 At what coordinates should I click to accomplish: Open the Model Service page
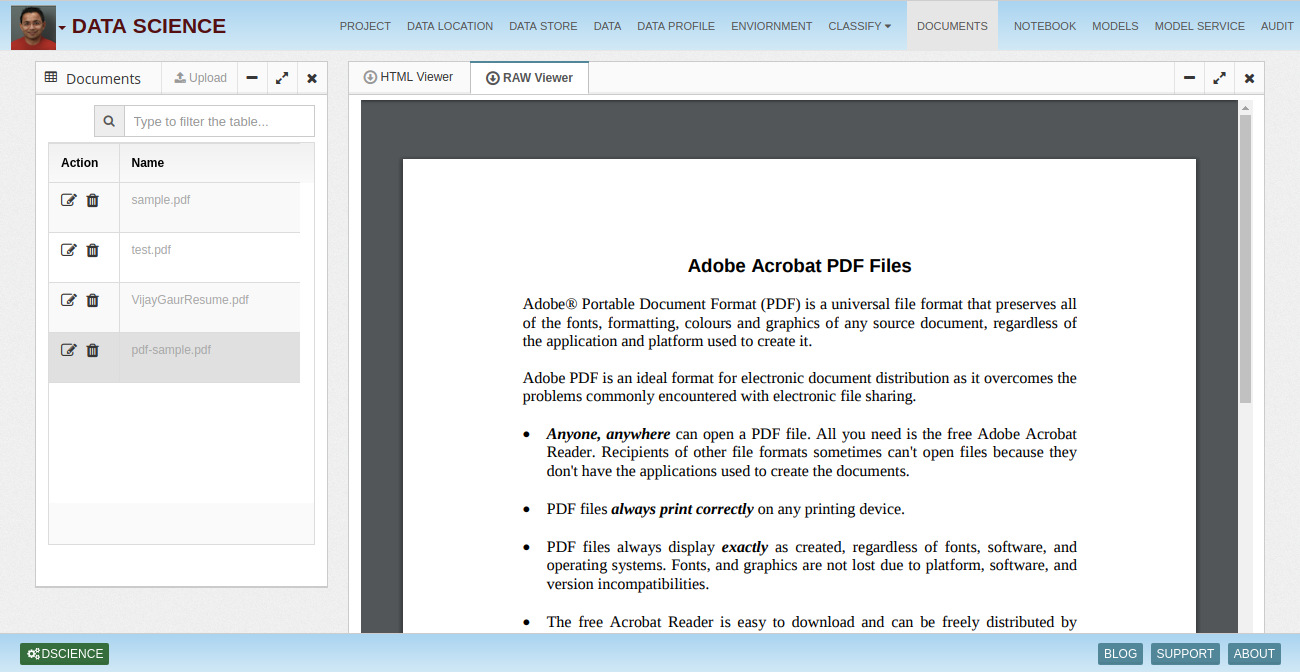click(1200, 26)
